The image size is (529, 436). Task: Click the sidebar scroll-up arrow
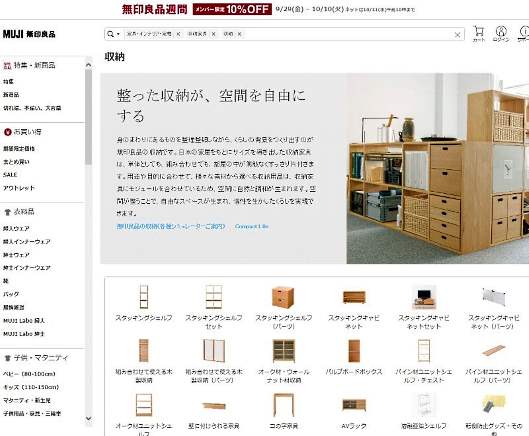88,65
